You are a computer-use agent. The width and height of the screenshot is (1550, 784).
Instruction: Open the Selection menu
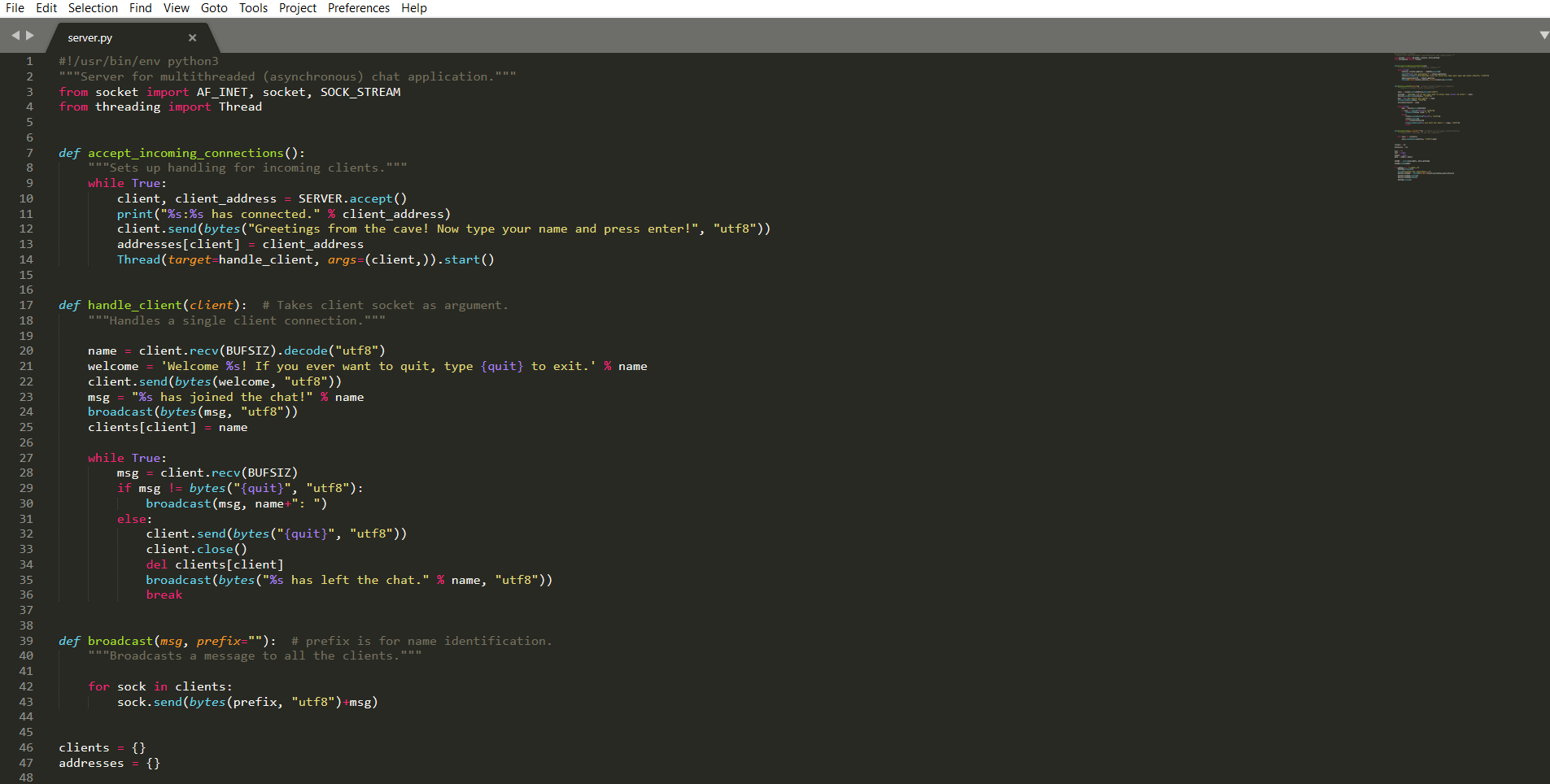pos(93,7)
